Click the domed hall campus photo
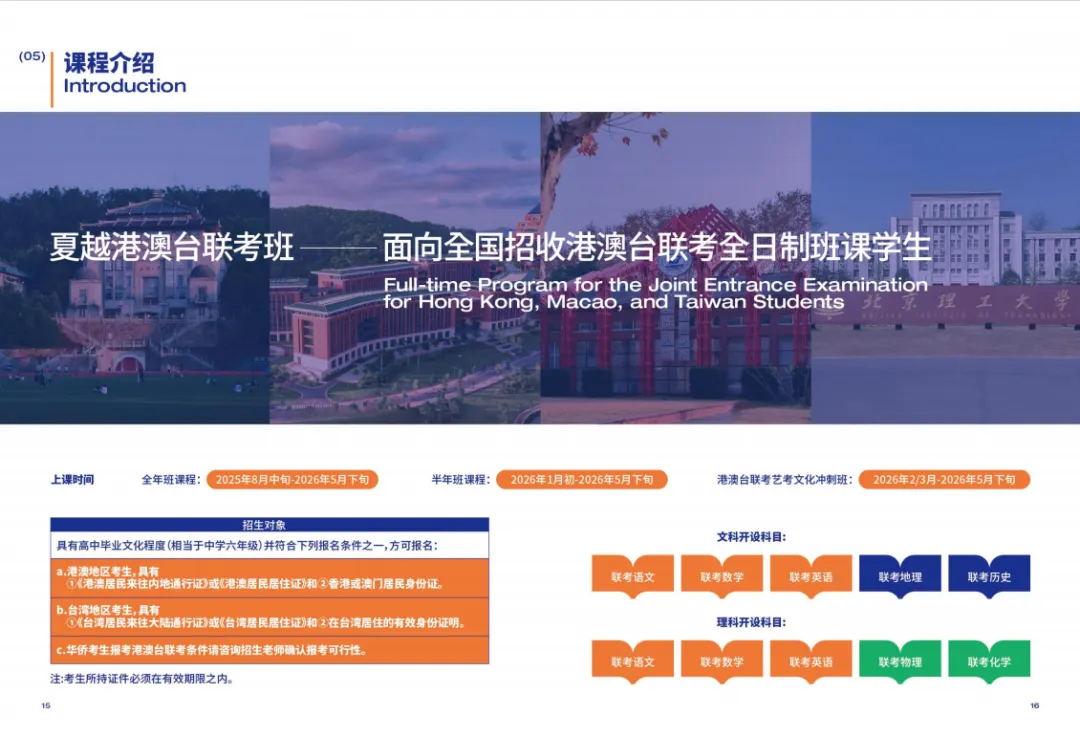 [134, 268]
